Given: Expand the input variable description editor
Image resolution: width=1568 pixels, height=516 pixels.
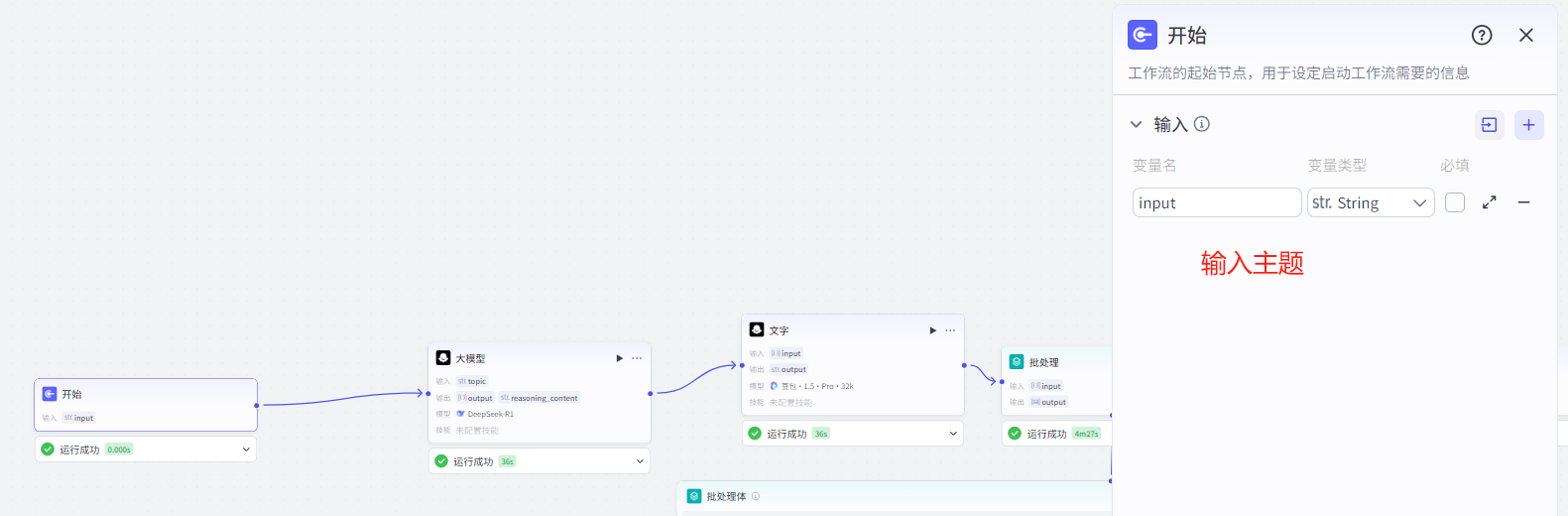Looking at the screenshot, I should (1489, 202).
